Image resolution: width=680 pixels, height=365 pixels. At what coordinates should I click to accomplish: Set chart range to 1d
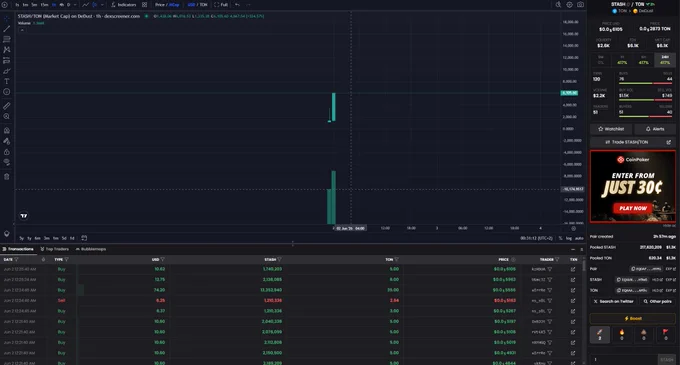(72, 238)
